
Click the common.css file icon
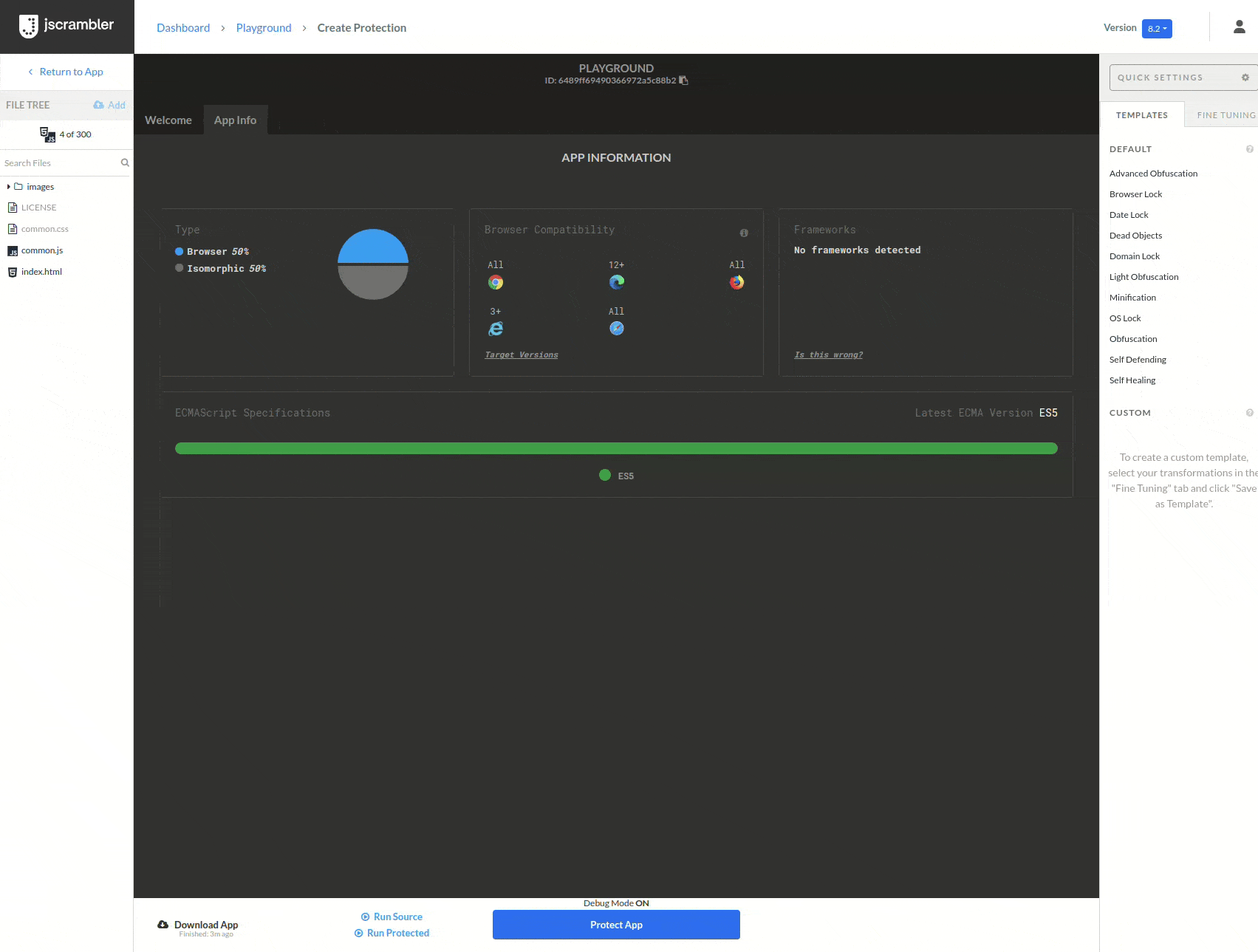point(13,229)
